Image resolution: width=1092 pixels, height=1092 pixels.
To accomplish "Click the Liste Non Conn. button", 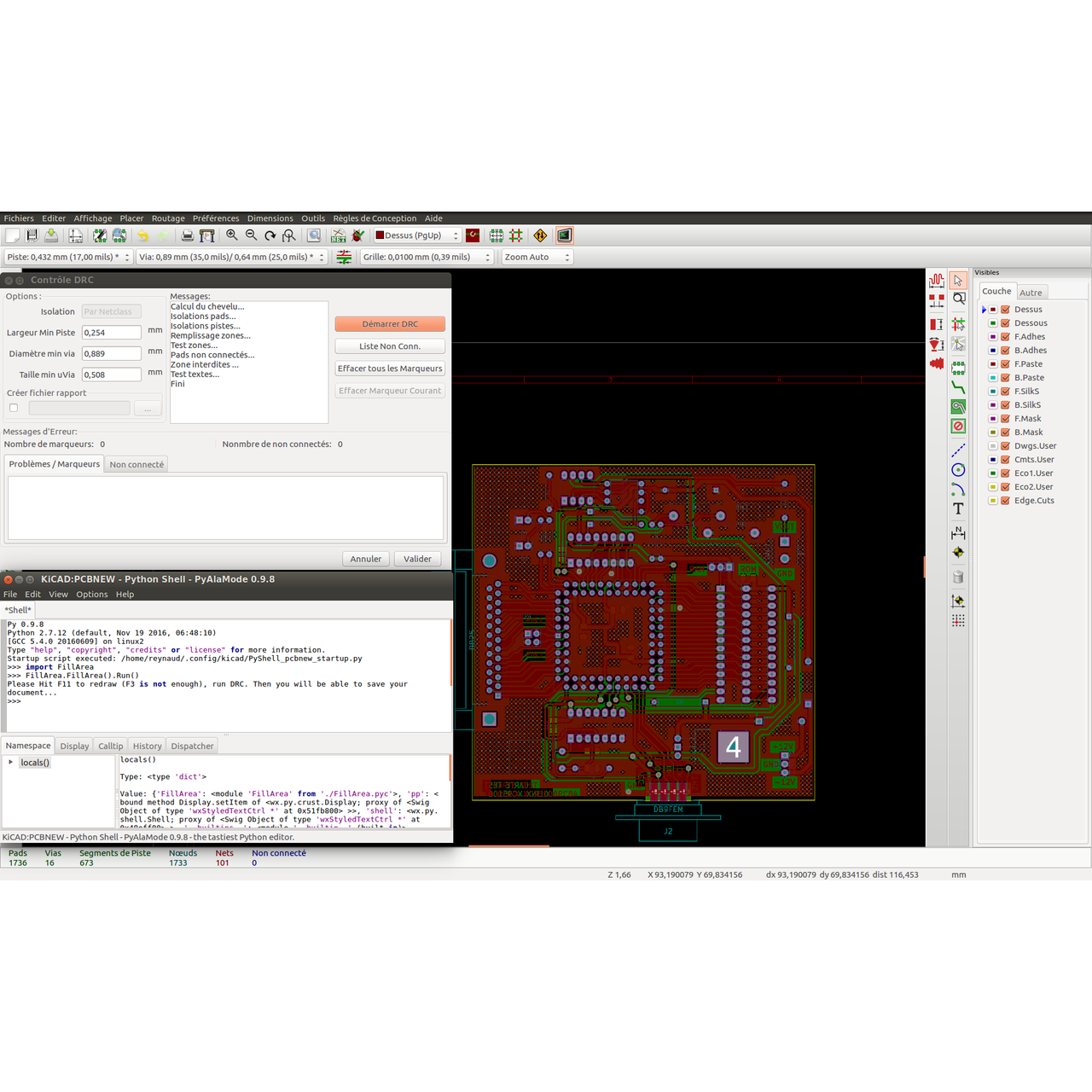I will [x=390, y=346].
